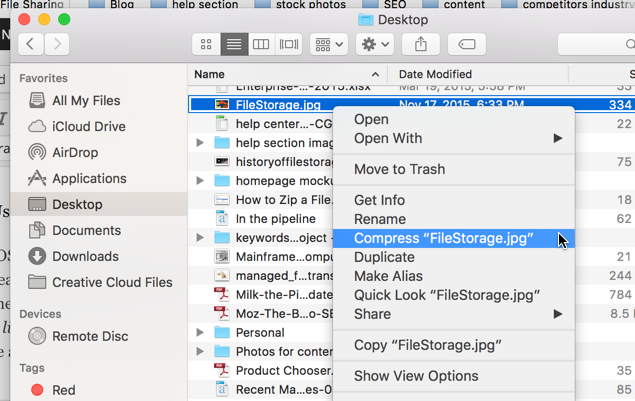Switch to Cover Flow view
635x401 pixels.
[x=289, y=44]
